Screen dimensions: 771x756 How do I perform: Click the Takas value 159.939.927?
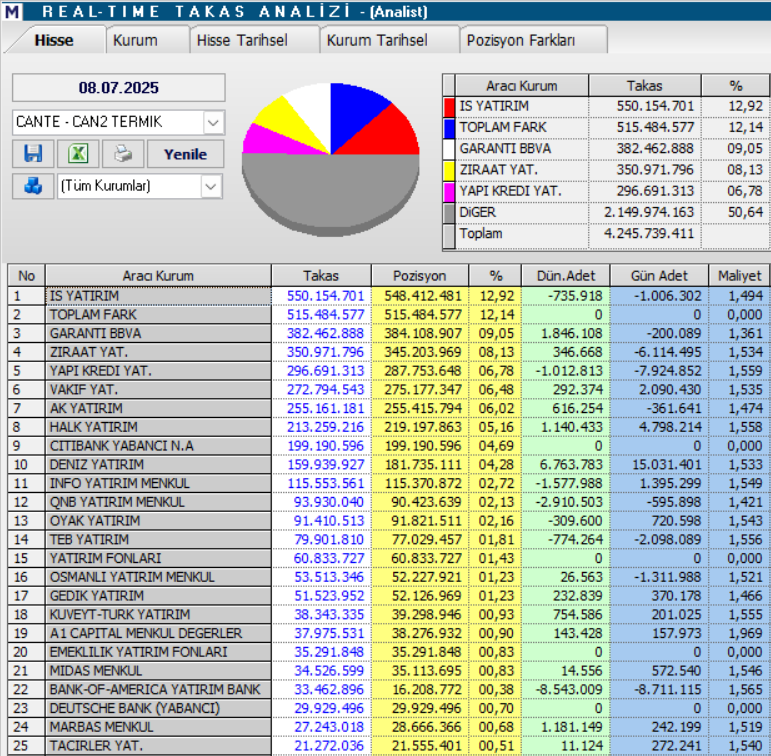(x=326, y=464)
